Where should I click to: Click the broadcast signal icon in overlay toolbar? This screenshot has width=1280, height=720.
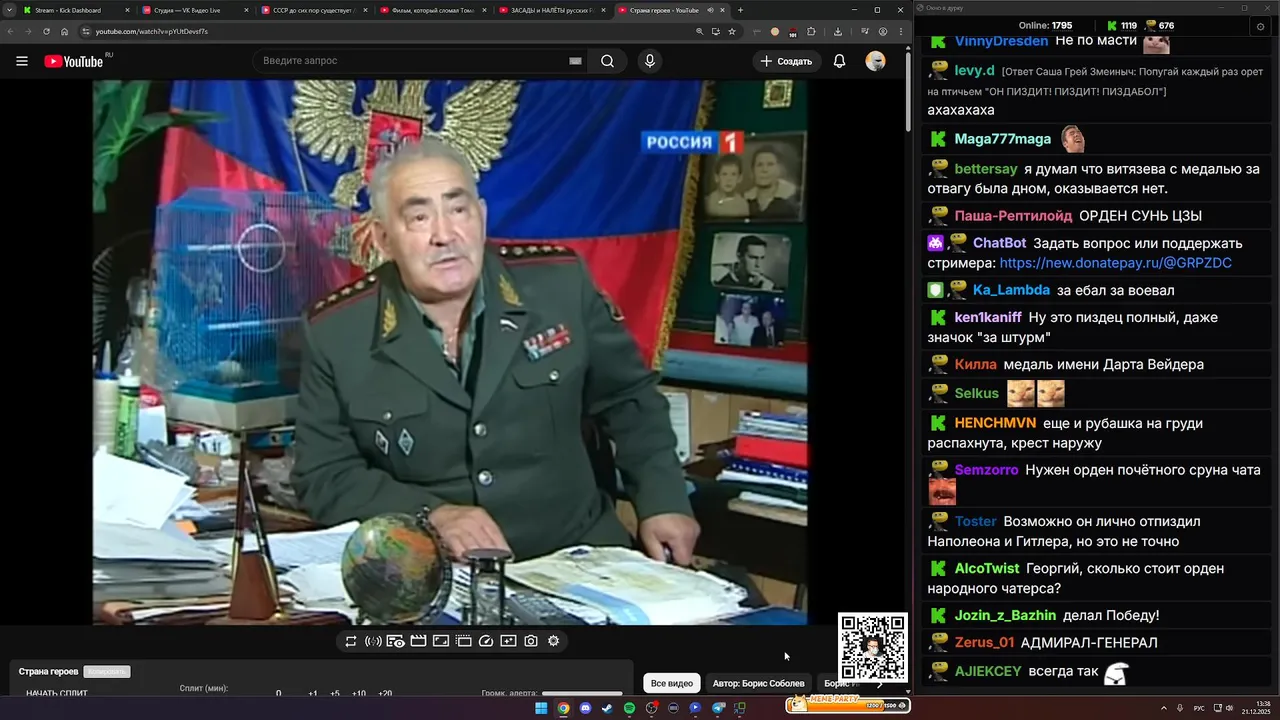[373, 641]
